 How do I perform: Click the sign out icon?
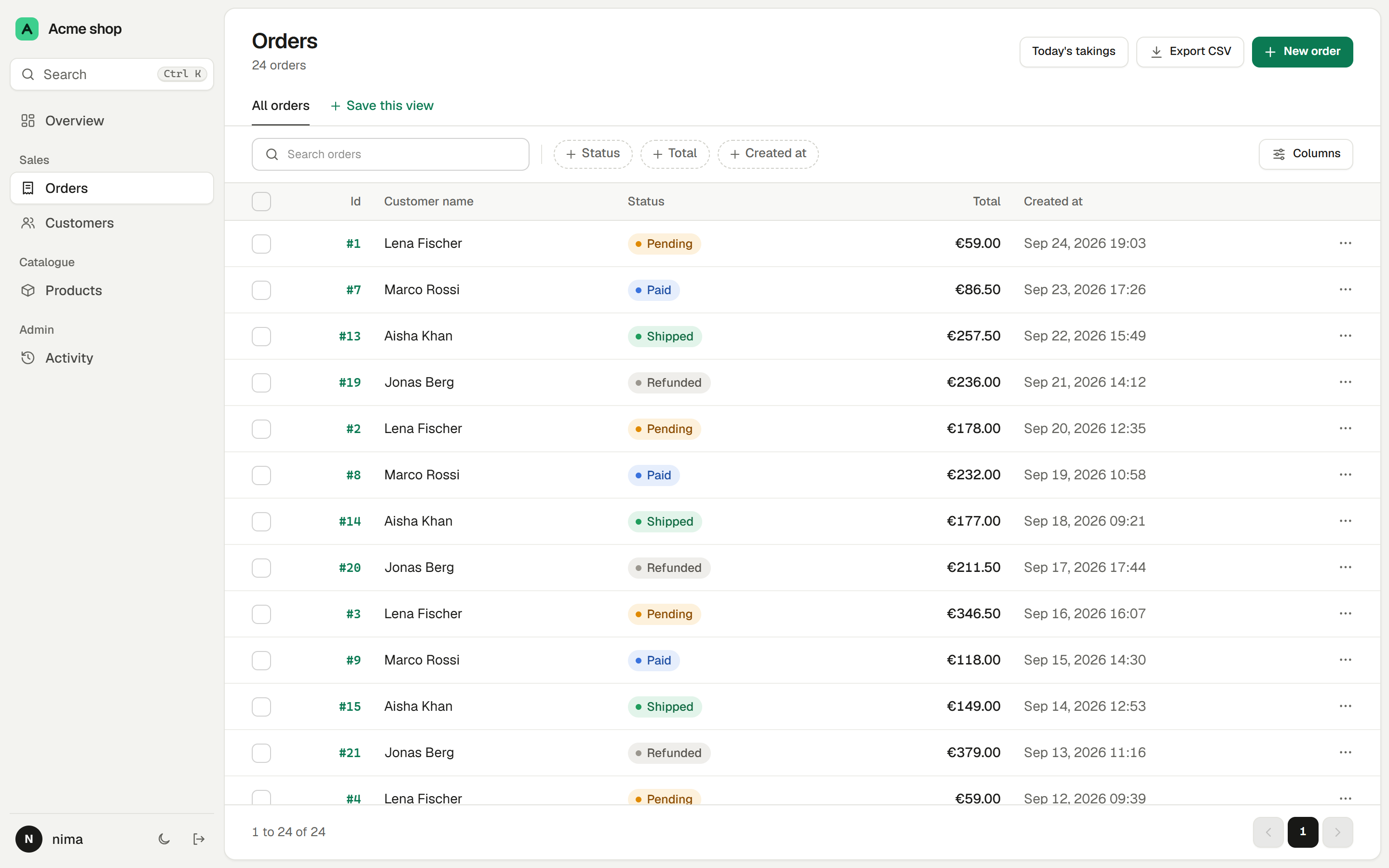199,839
